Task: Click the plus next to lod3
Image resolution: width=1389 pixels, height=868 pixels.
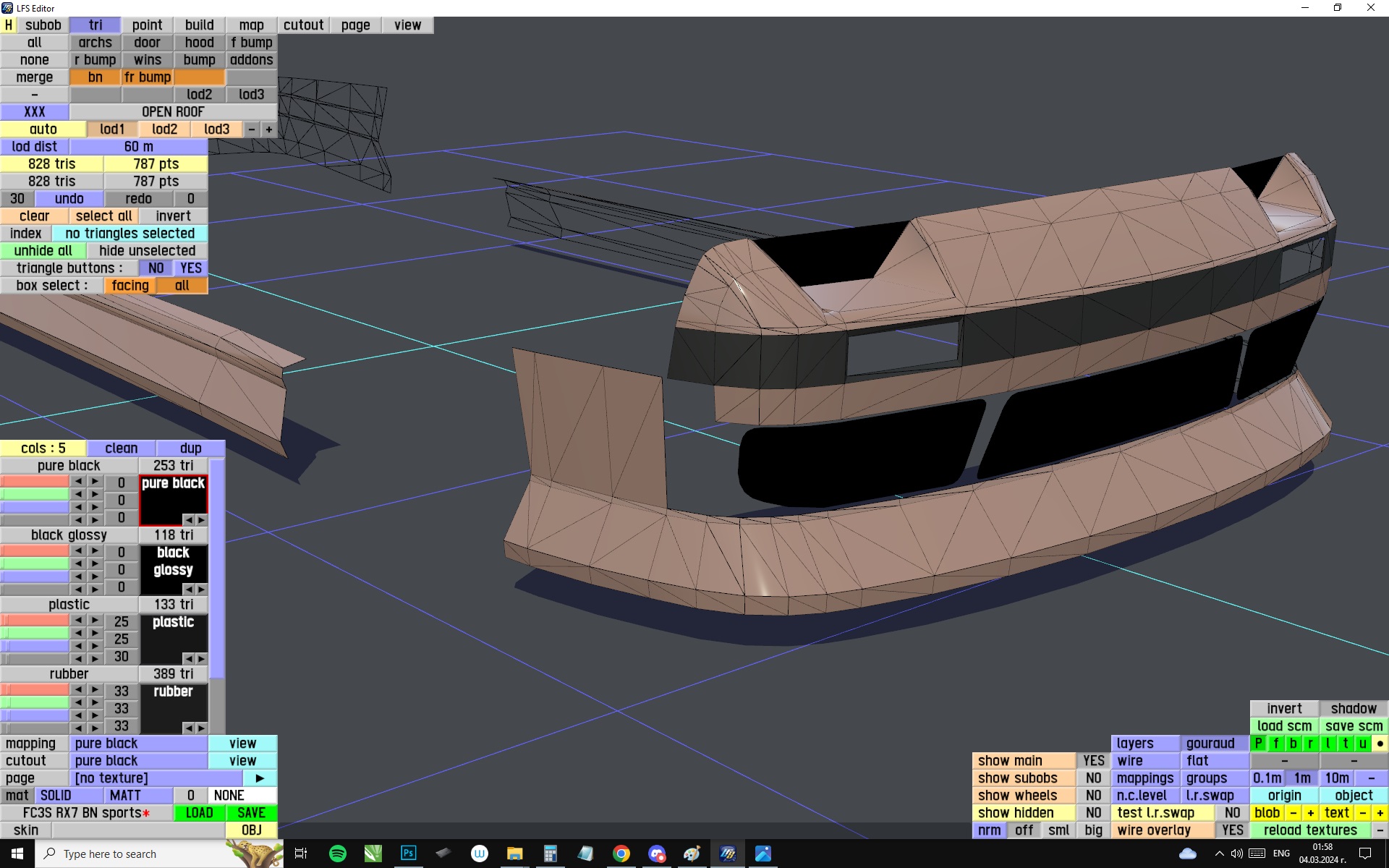Action: coord(268,129)
